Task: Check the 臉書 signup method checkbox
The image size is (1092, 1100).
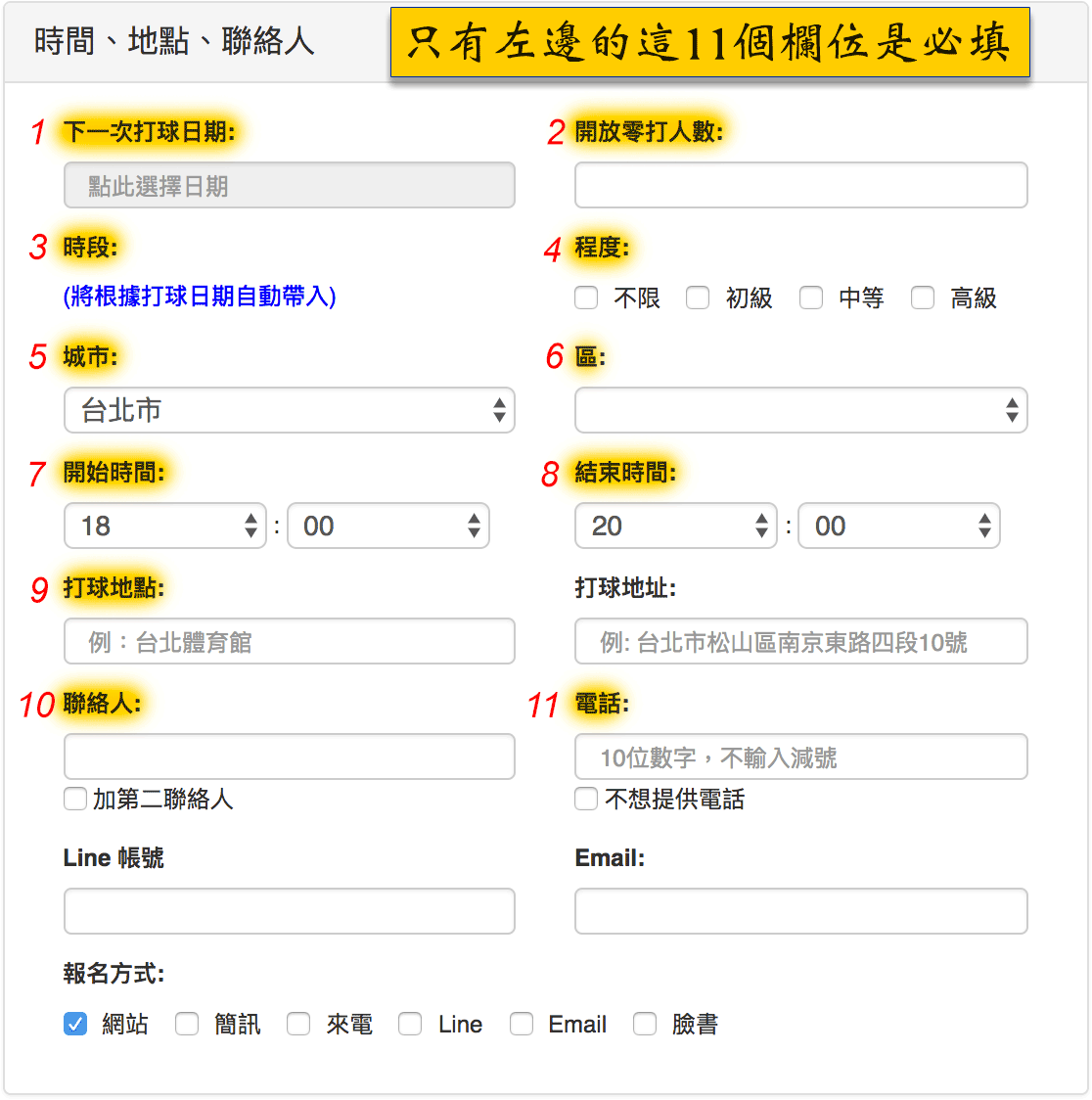Action: coord(645,1024)
